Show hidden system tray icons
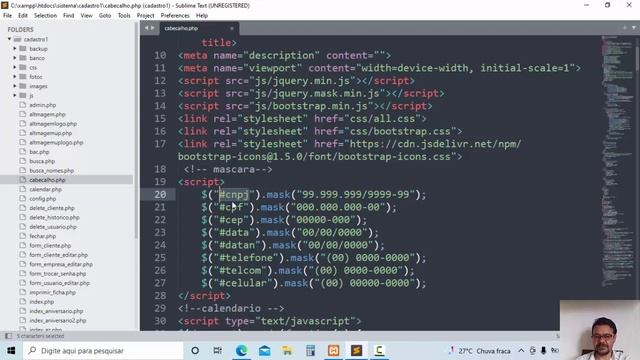The image size is (640, 360). [521, 350]
